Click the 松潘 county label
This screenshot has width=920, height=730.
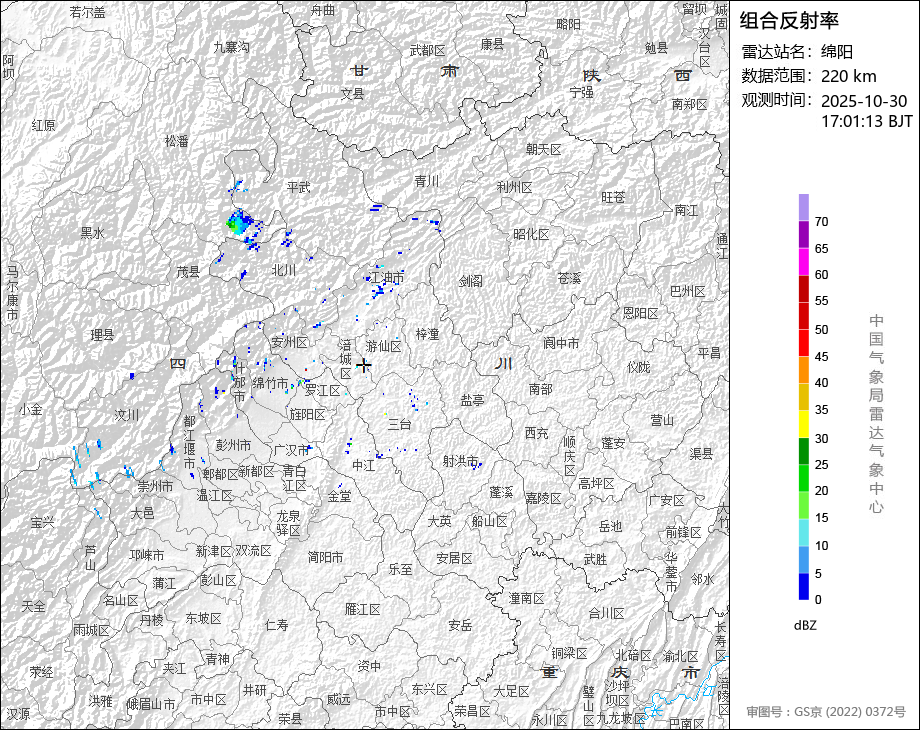176,141
